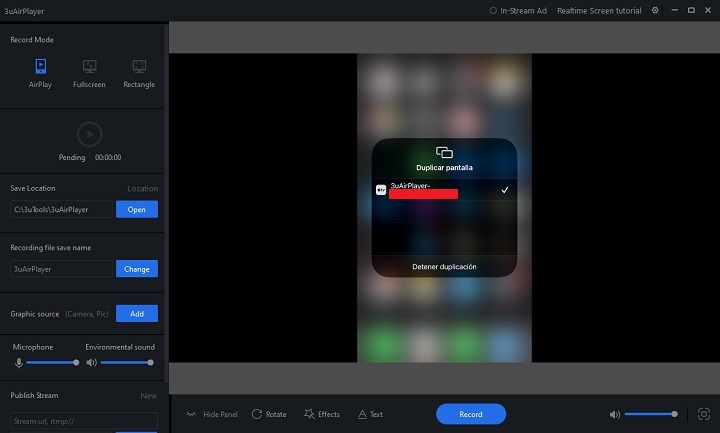Screen dimensions: 720x433
Task: Click the 00:00:00 recording timer
Action: pos(108,157)
